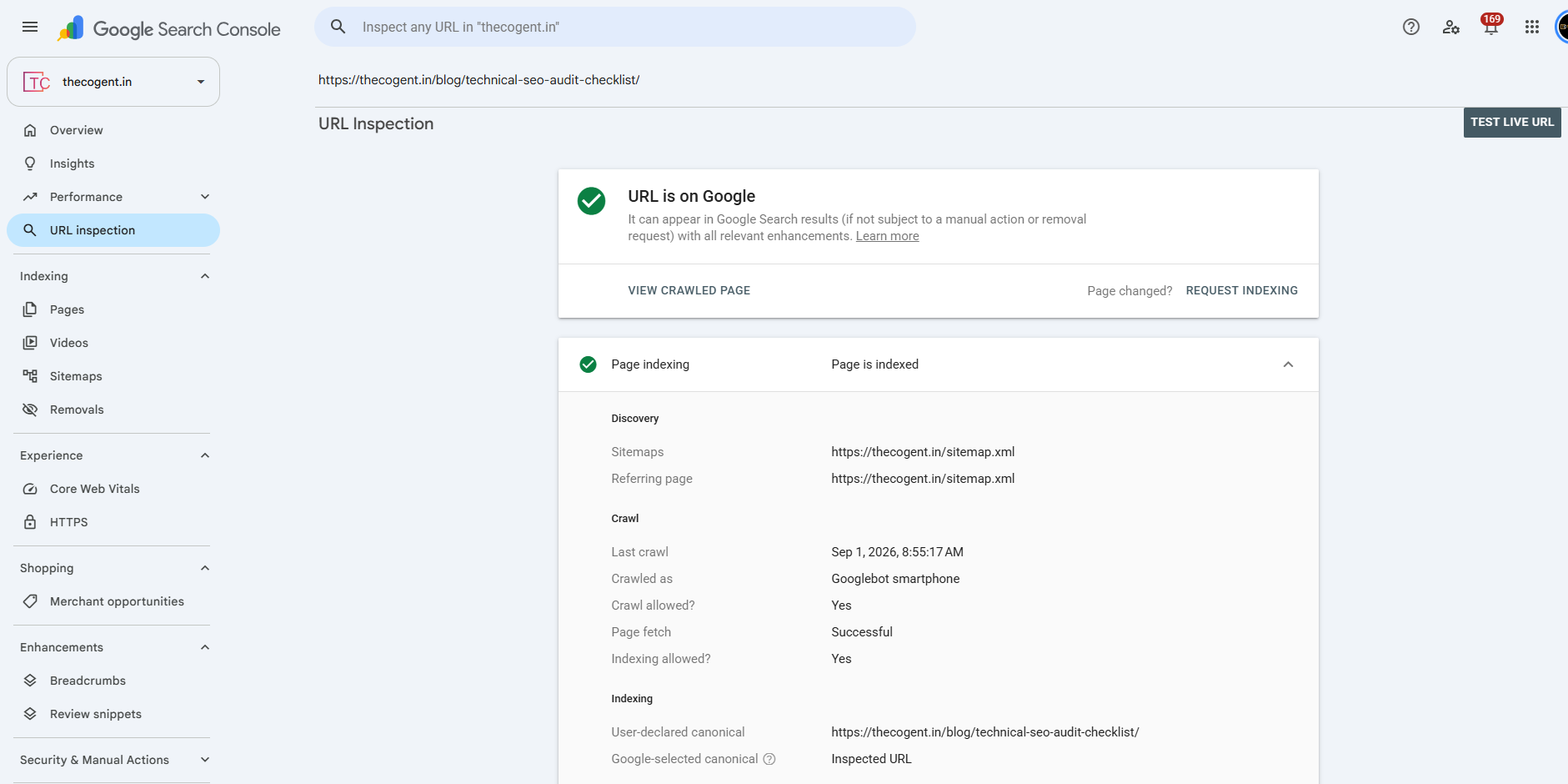This screenshot has width=1568, height=784.
Task: Click help icon beside Google-selected canonical
Action: click(x=769, y=759)
